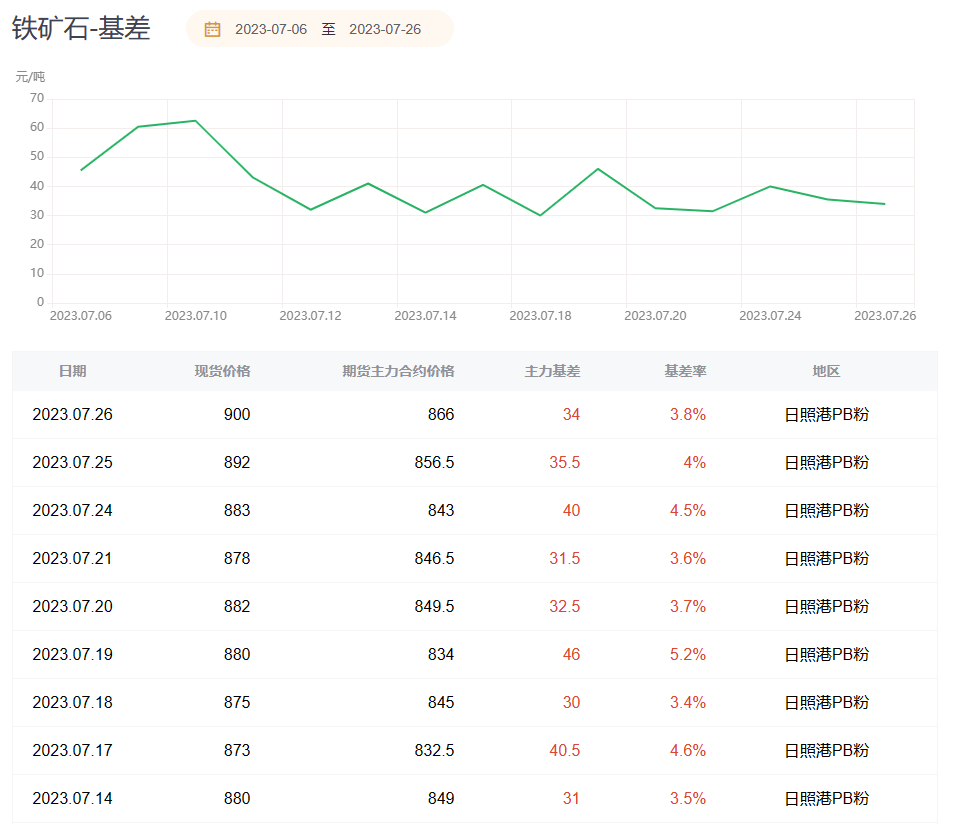Select date cell 2023.07.18
The width and height of the screenshot is (955, 824).
[72, 703]
